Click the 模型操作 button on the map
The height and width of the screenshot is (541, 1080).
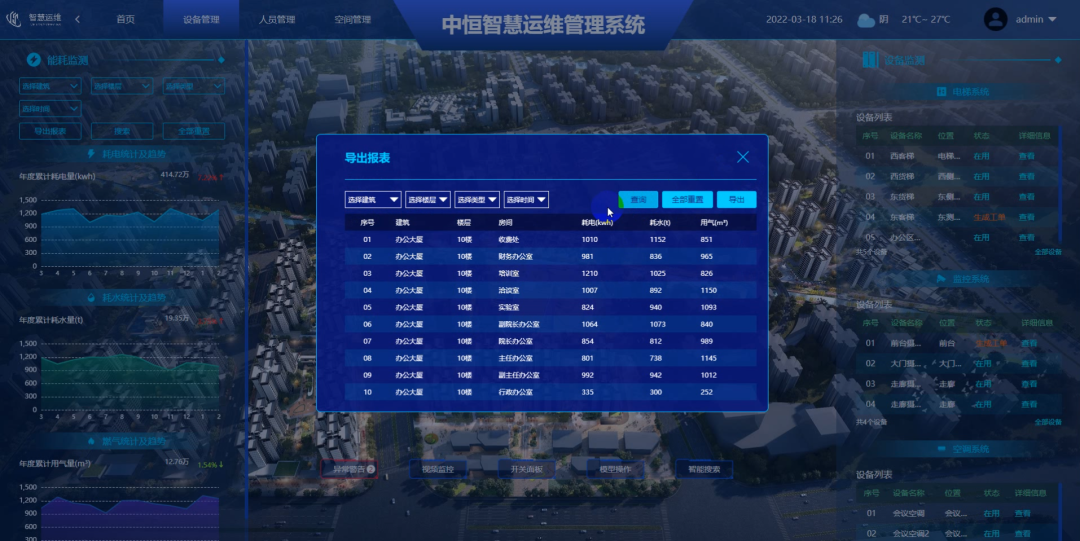615,469
